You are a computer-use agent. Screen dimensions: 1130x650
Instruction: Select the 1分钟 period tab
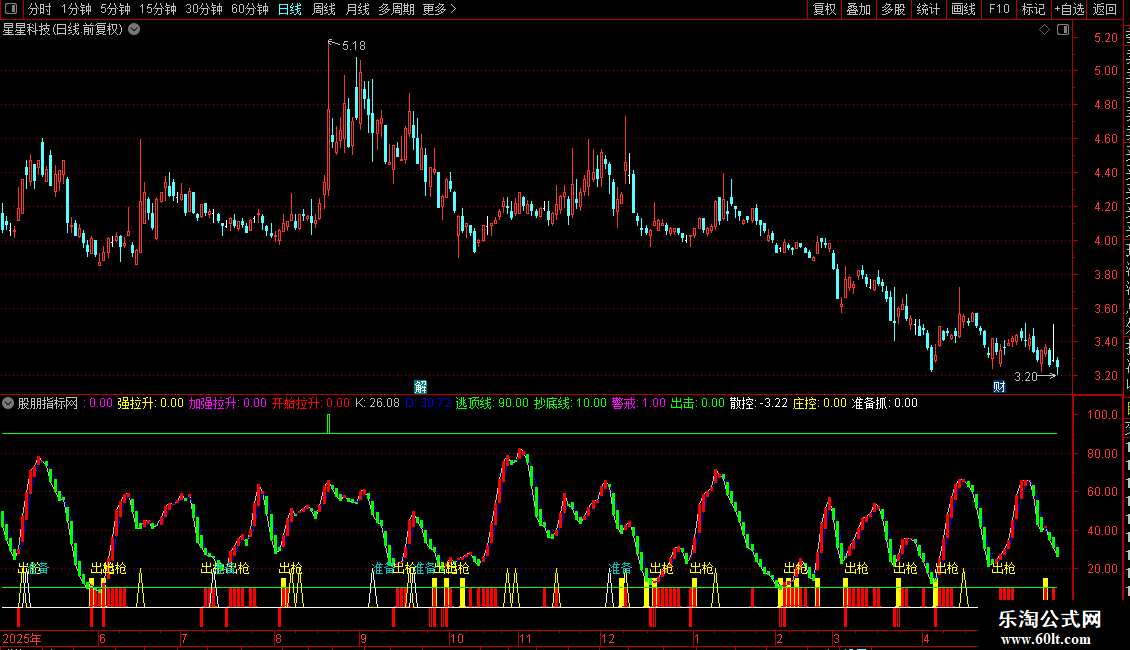click(76, 9)
